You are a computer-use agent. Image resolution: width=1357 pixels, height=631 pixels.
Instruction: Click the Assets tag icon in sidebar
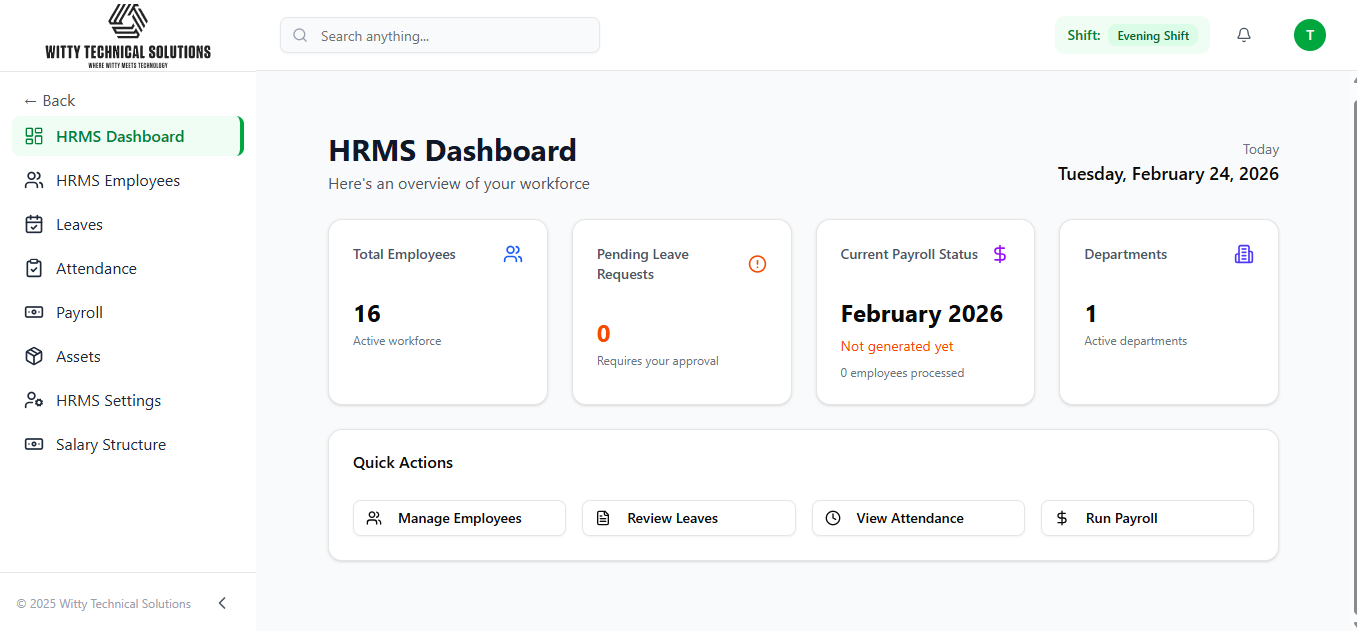coord(33,356)
